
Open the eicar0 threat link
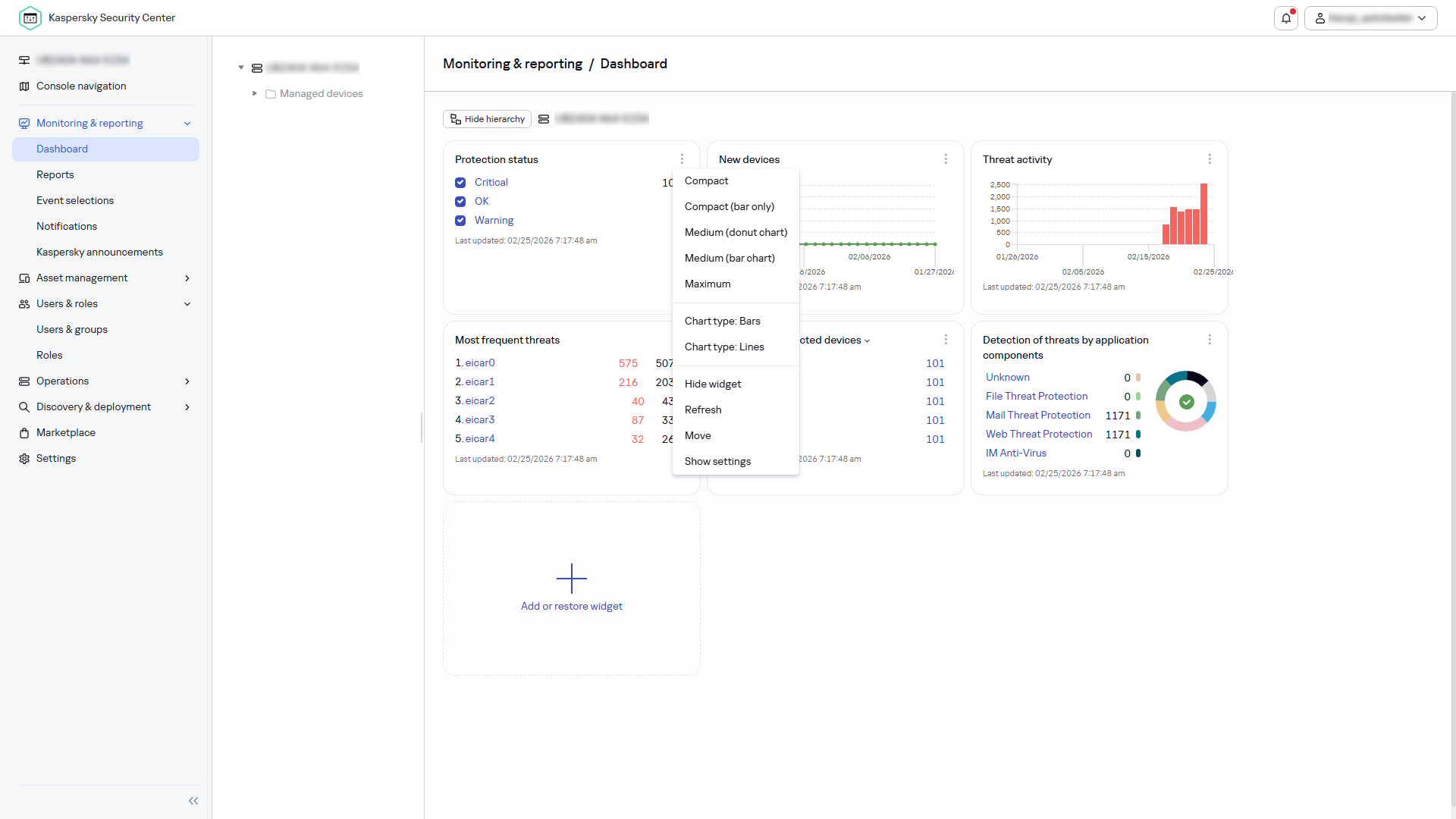(480, 363)
